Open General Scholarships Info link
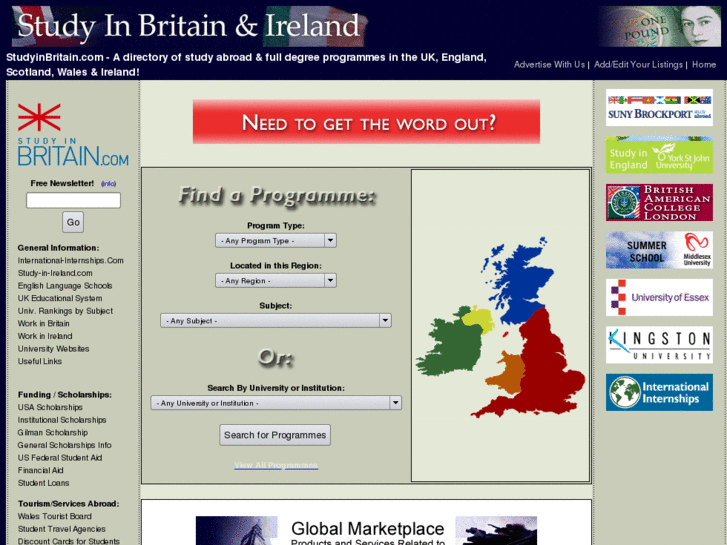 (64, 445)
